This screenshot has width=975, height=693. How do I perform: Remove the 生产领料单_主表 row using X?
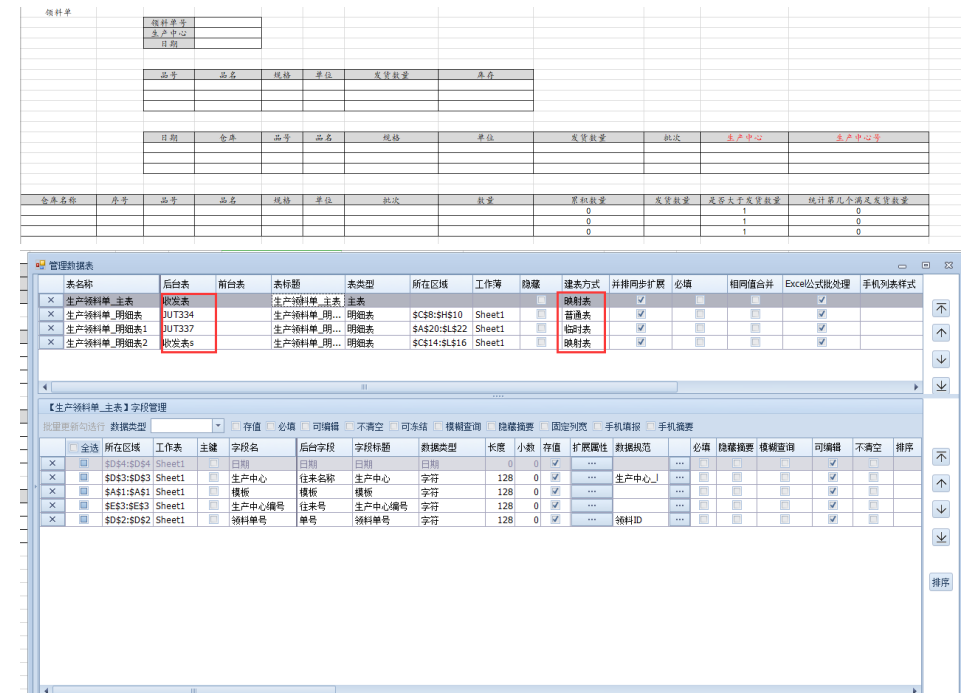(50, 300)
